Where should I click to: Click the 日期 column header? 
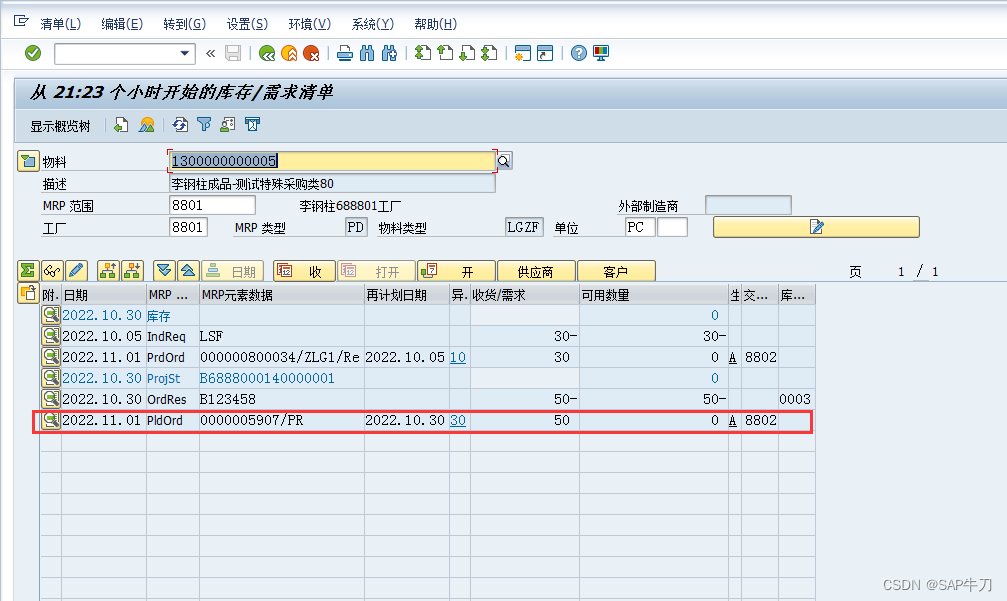coord(104,295)
